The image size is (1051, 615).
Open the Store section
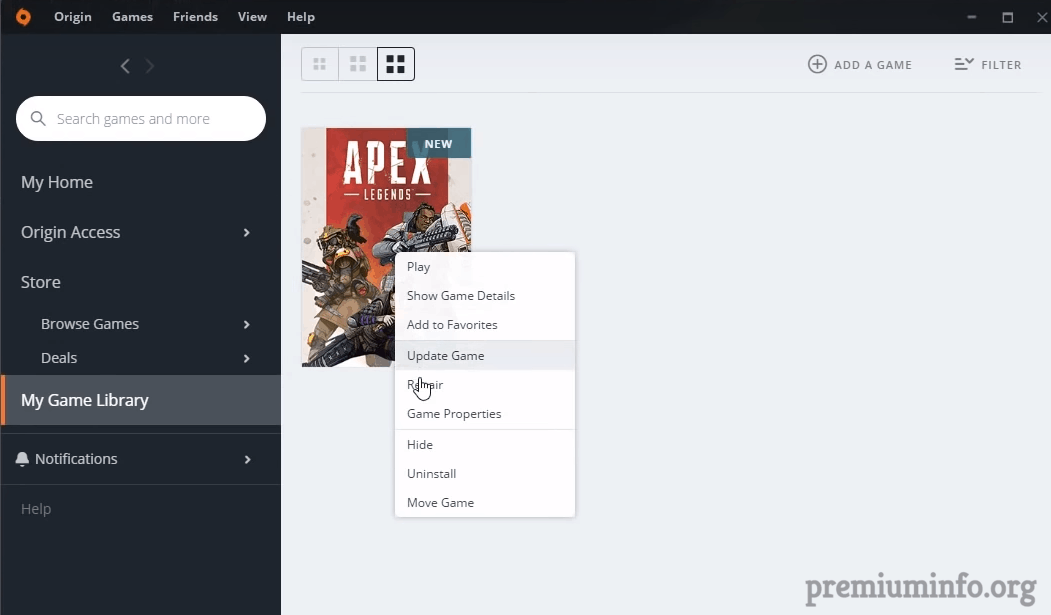(41, 282)
